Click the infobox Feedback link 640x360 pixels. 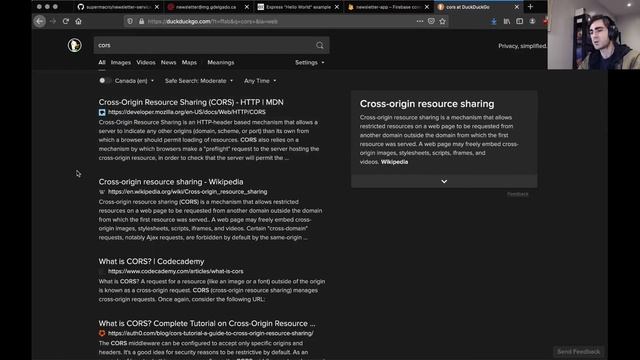click(x=518, y=194)
